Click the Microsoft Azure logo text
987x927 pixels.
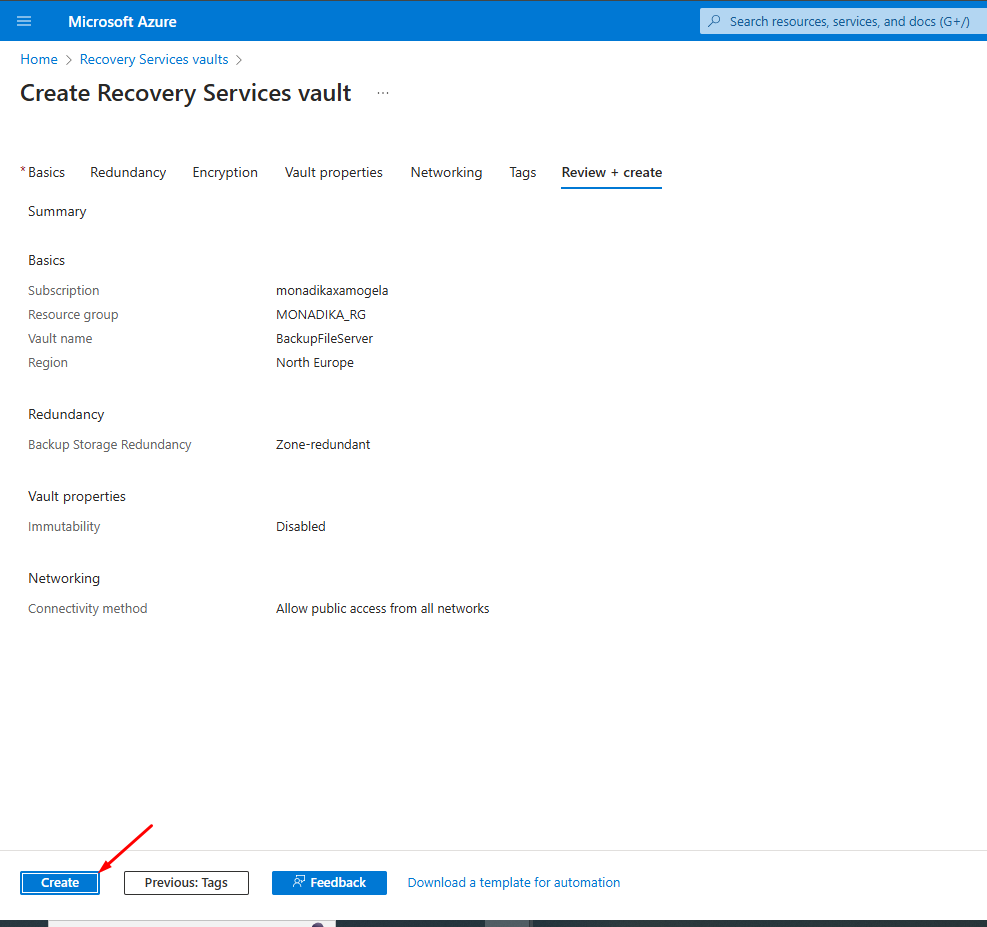pyautogui.click(x=122, y=21)
